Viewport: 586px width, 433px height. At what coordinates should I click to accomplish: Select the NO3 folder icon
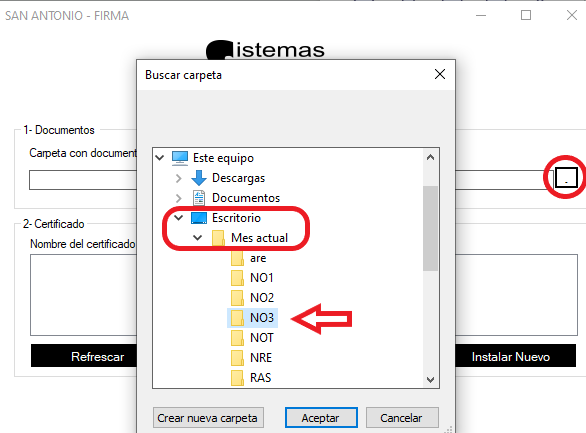click(x=237, y=318)
